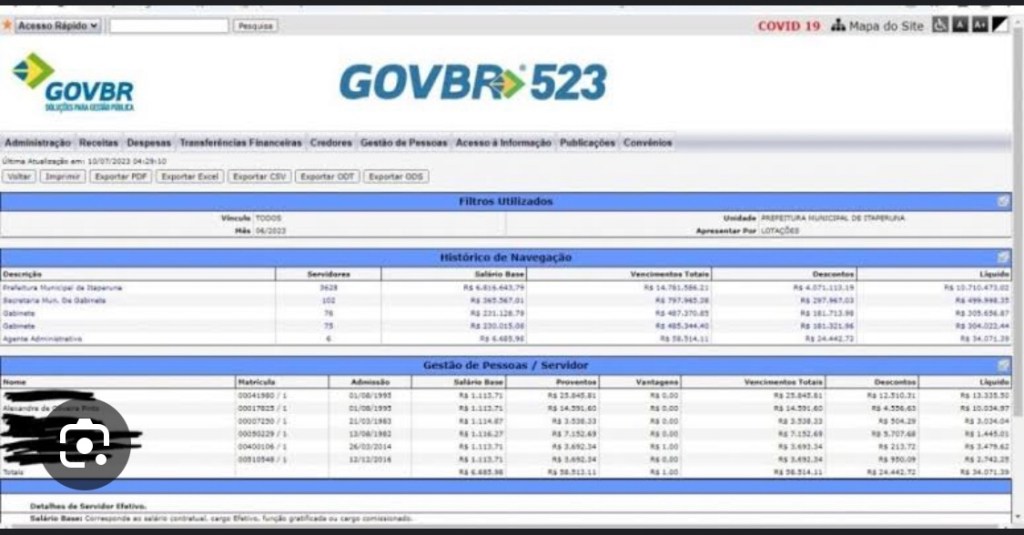The height and width of the screenshot is (535, 1024).
Task: Click the search text input field
Action: click(x=168, y=26)
